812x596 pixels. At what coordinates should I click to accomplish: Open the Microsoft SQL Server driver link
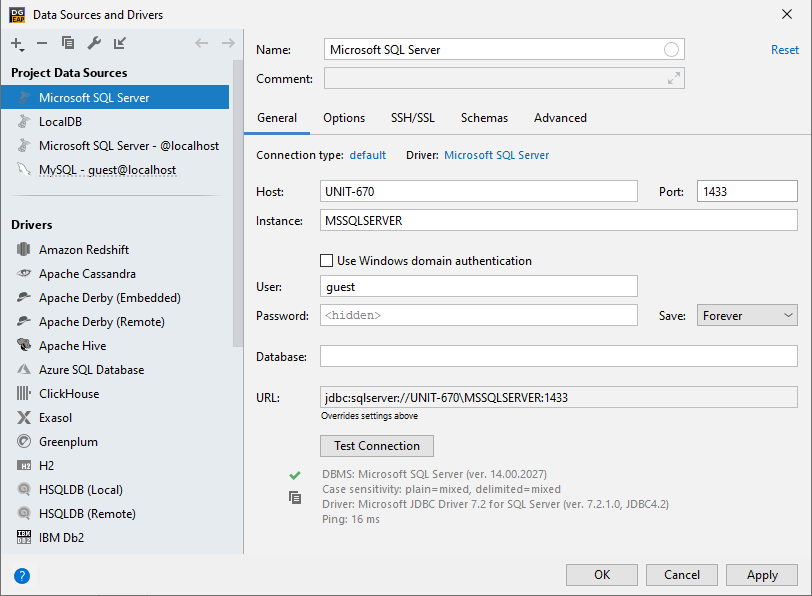[497, 155]
